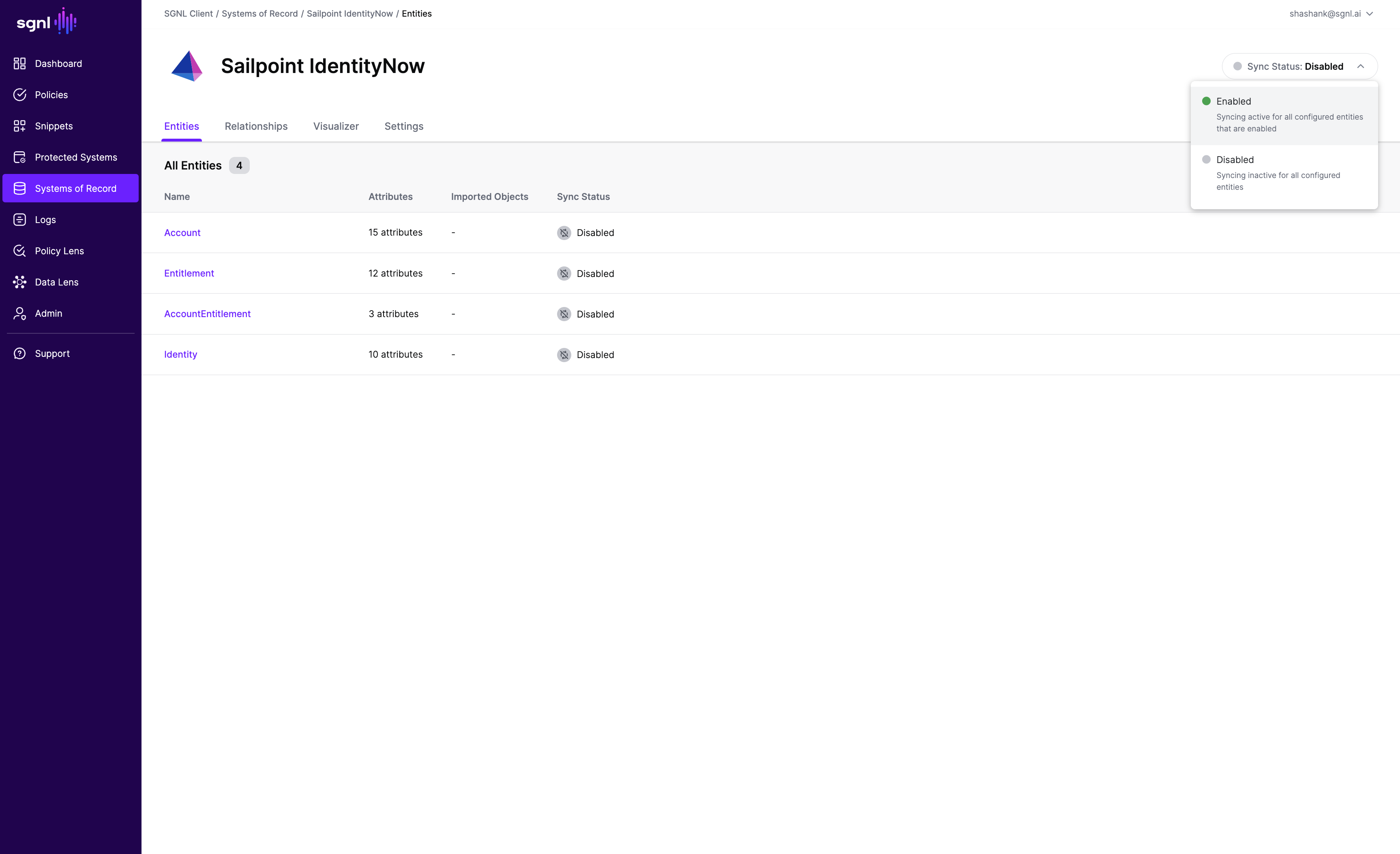Select the Data Lens section
Image resolution: width=1400 pixels, height=854 pixels.
click(x=56, y=282)
